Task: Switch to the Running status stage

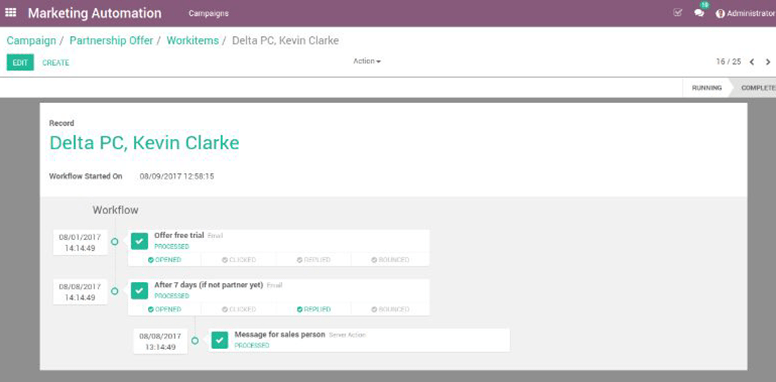Action: click(707, 88)
